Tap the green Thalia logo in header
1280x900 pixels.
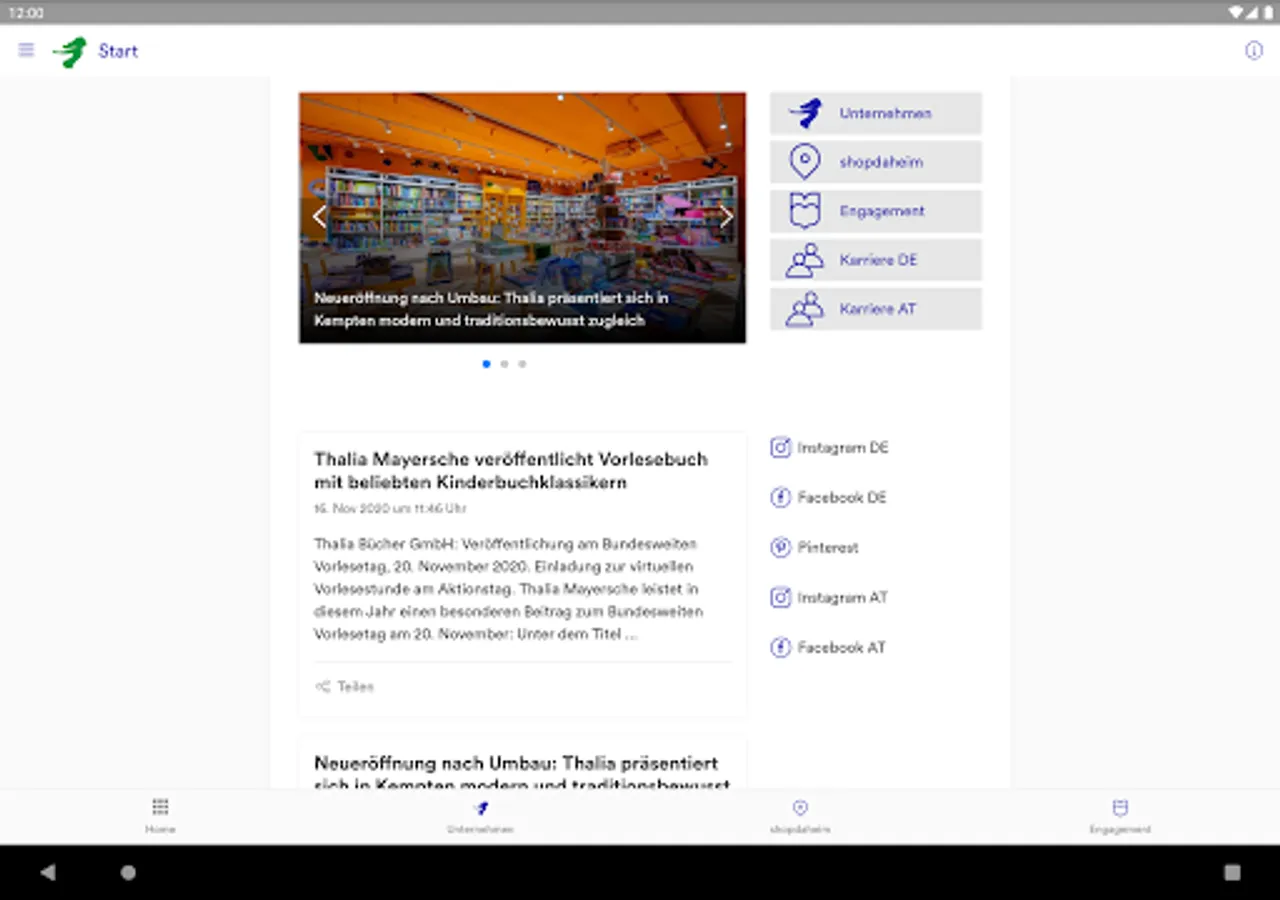(x=70, y=51)
